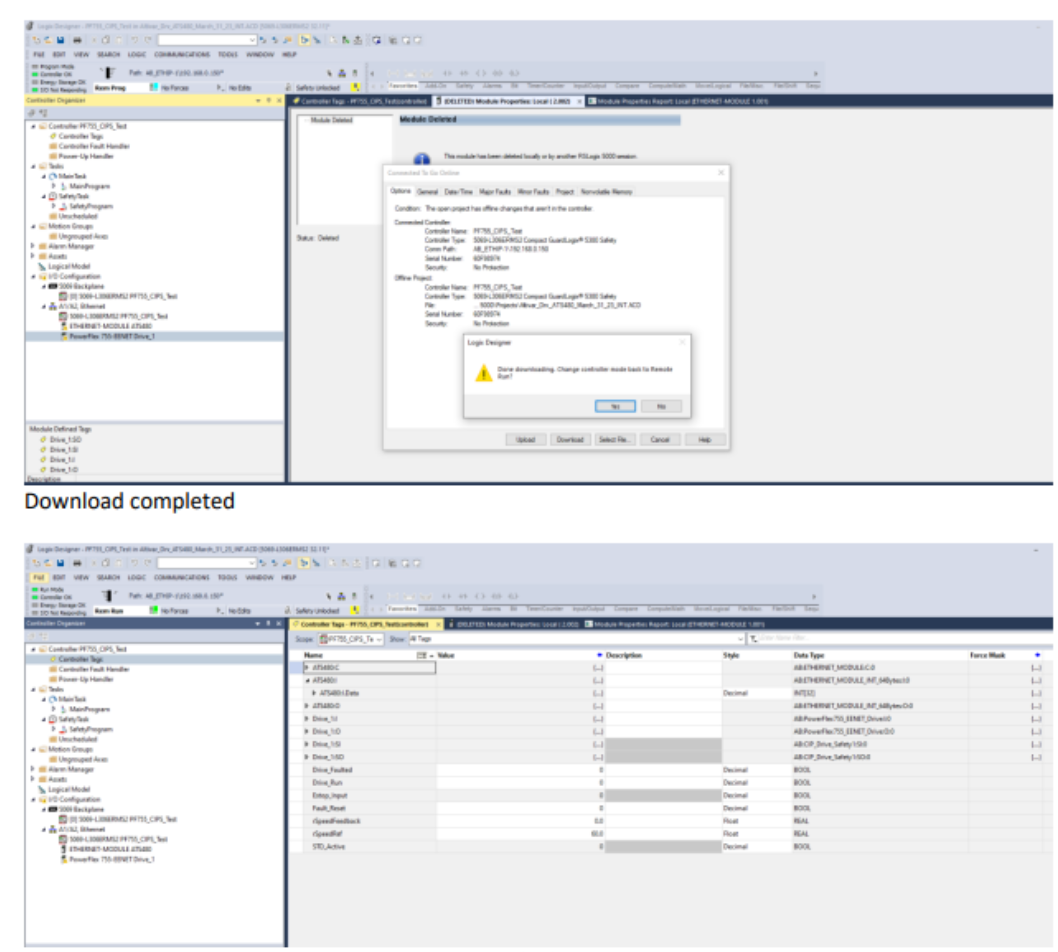Expand Alarm Manager node in Rem Prog organizer

[33, 246]
